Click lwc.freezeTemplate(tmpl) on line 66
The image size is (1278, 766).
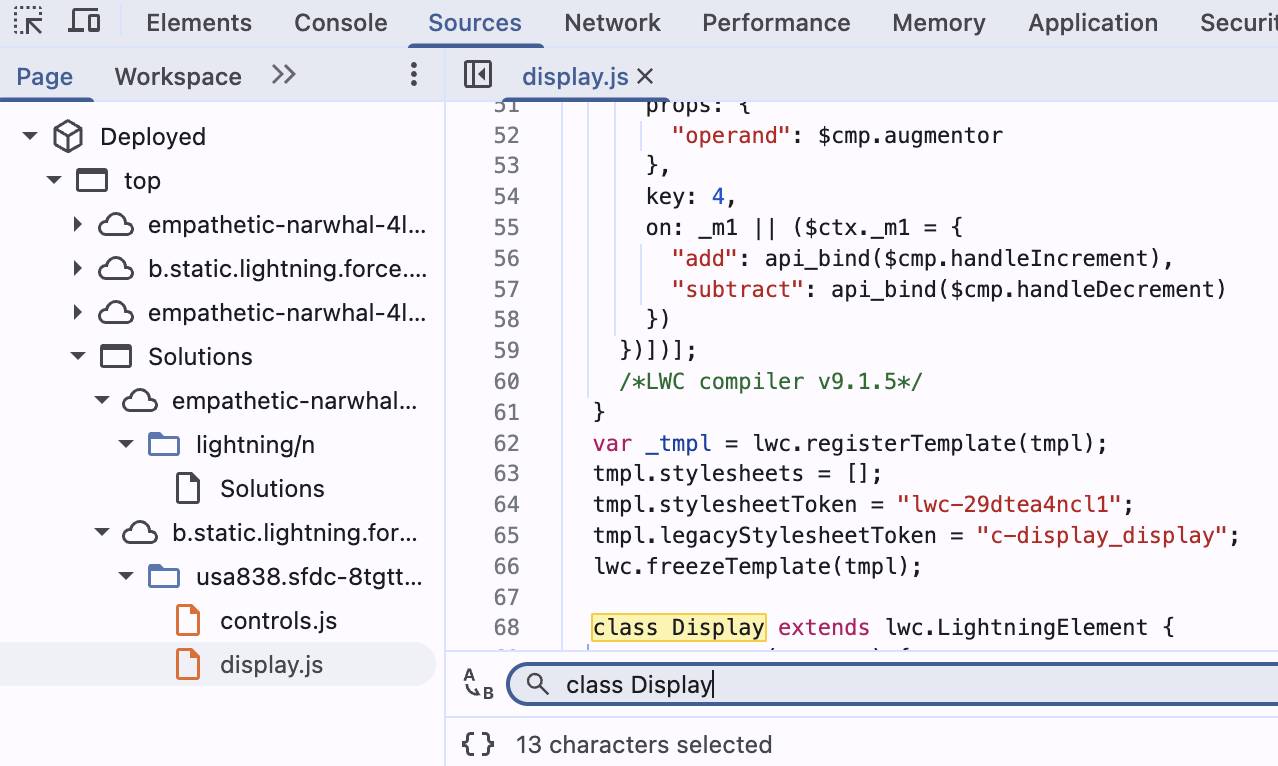point(757,566)
